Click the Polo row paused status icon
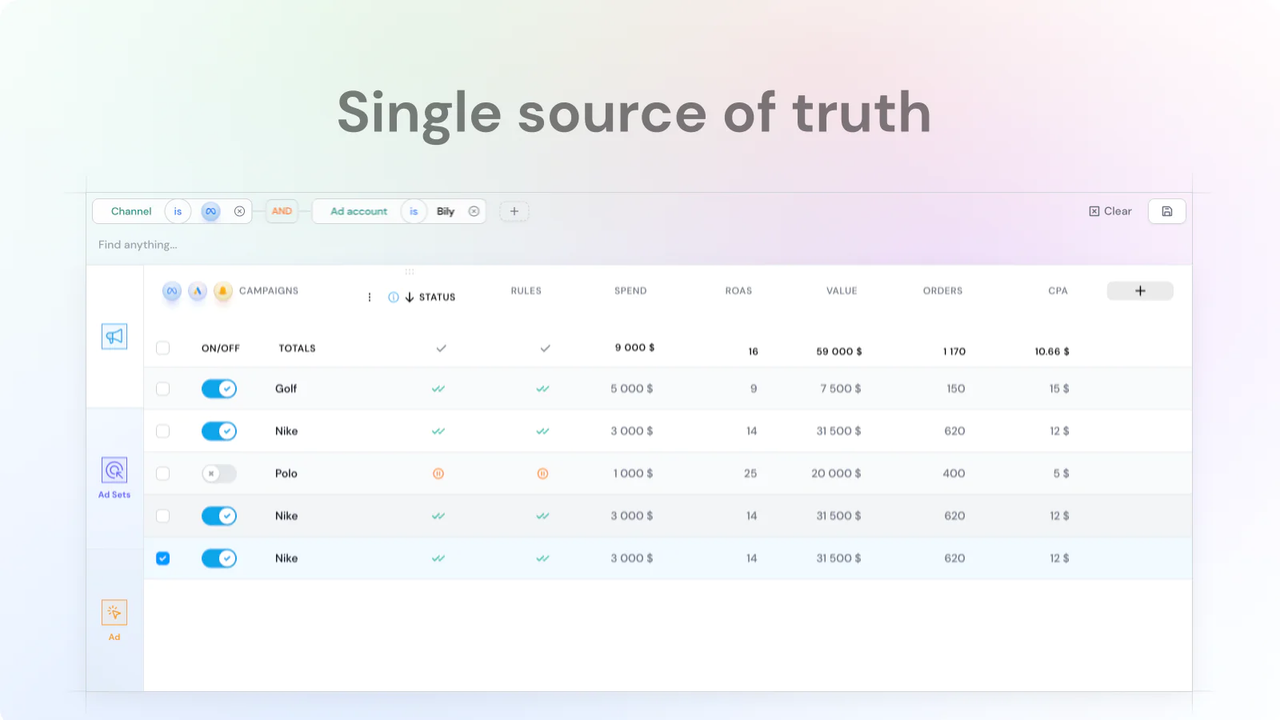This screenshot has height=720, width=1280. pos(438,474)
